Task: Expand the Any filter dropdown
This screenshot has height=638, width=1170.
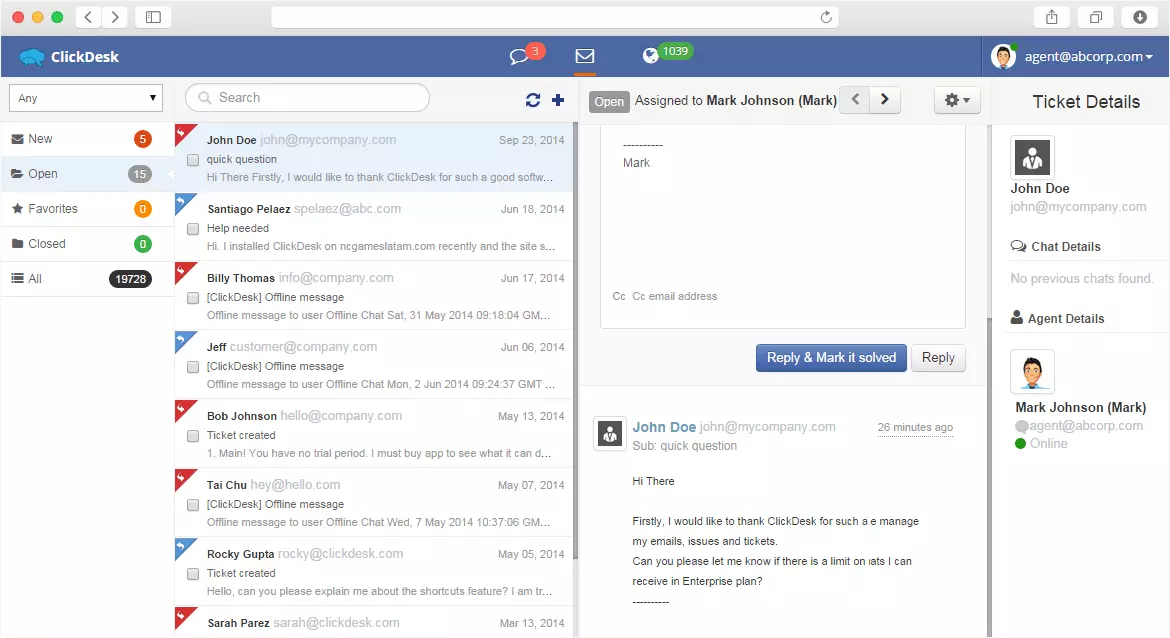Action: point(85,97)
